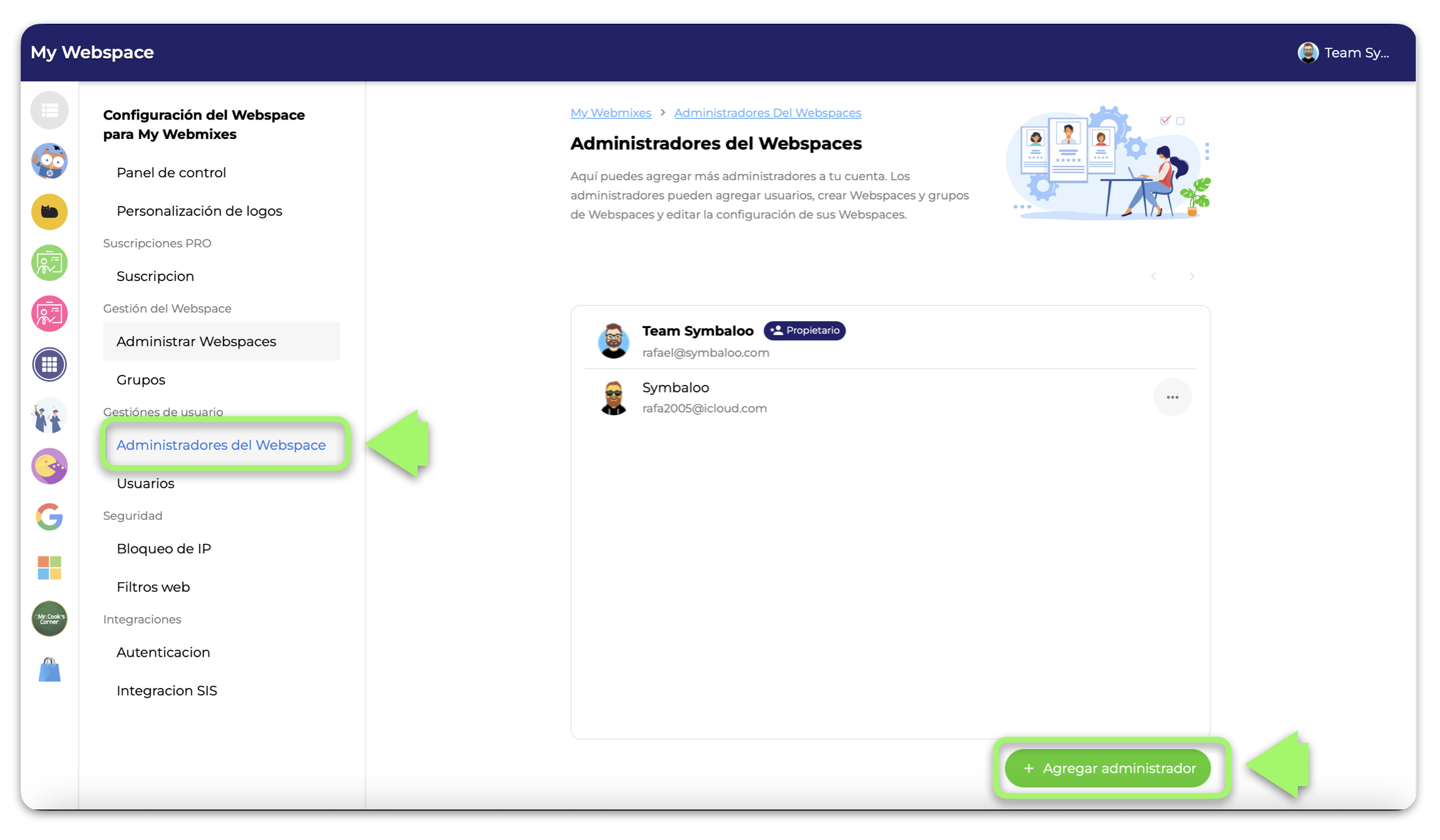Open the gray list menu icon in the sidebar
The width and height of the screenshot is (1440, 840).
click(49, 111)
